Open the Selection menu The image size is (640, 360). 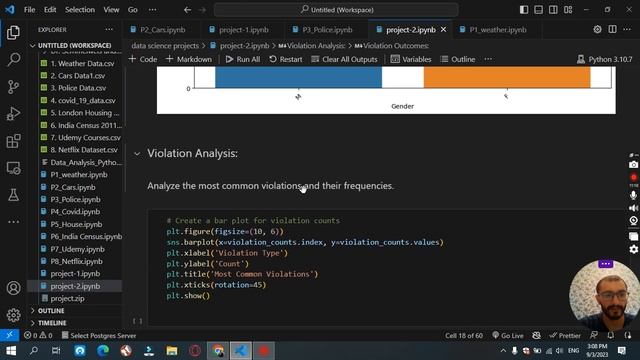pyautogui.click(x=80, y=10)
